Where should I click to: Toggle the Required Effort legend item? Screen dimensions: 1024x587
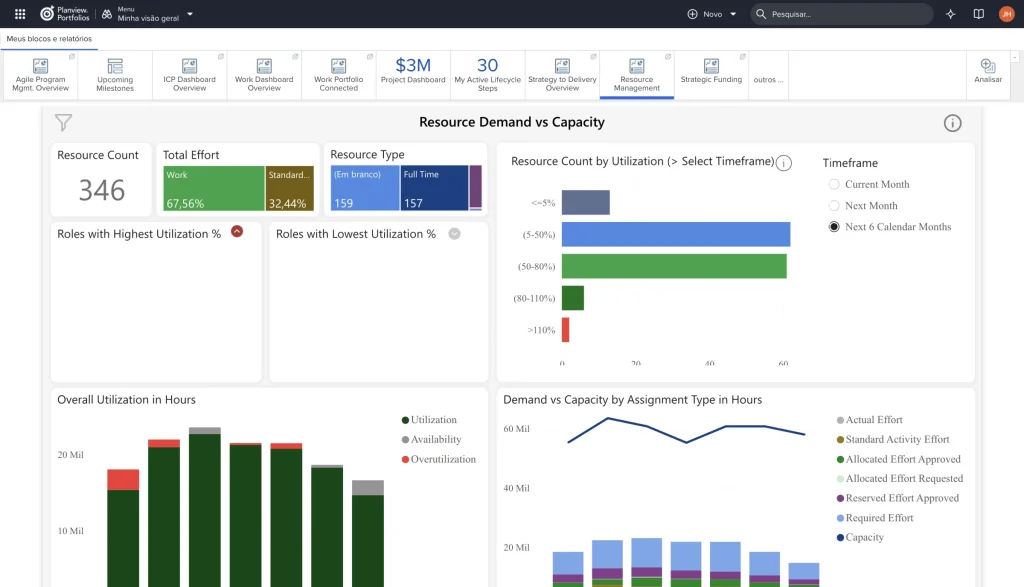(x=875, y=518)
